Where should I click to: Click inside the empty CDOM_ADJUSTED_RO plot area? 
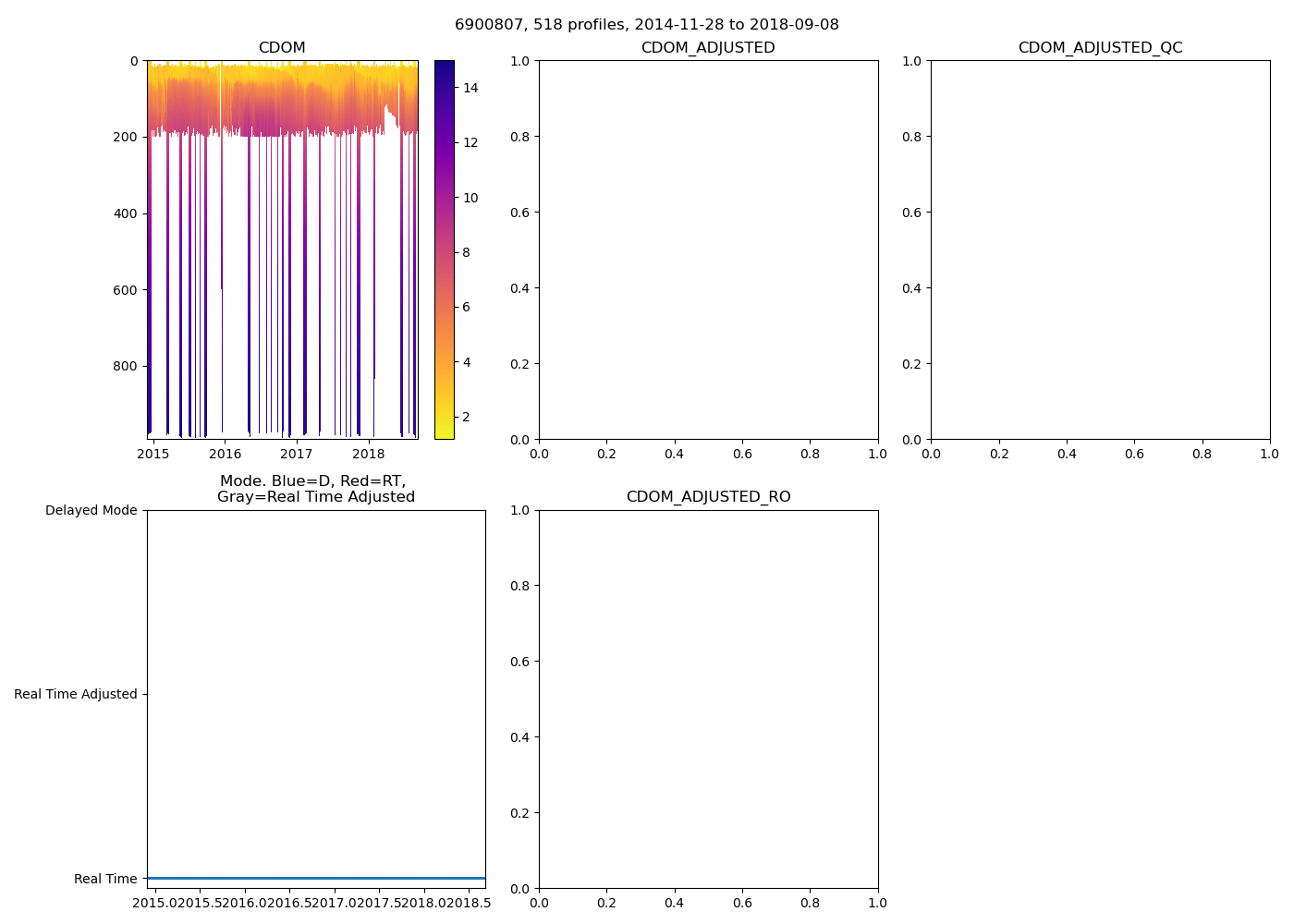(x=708, y=699)
